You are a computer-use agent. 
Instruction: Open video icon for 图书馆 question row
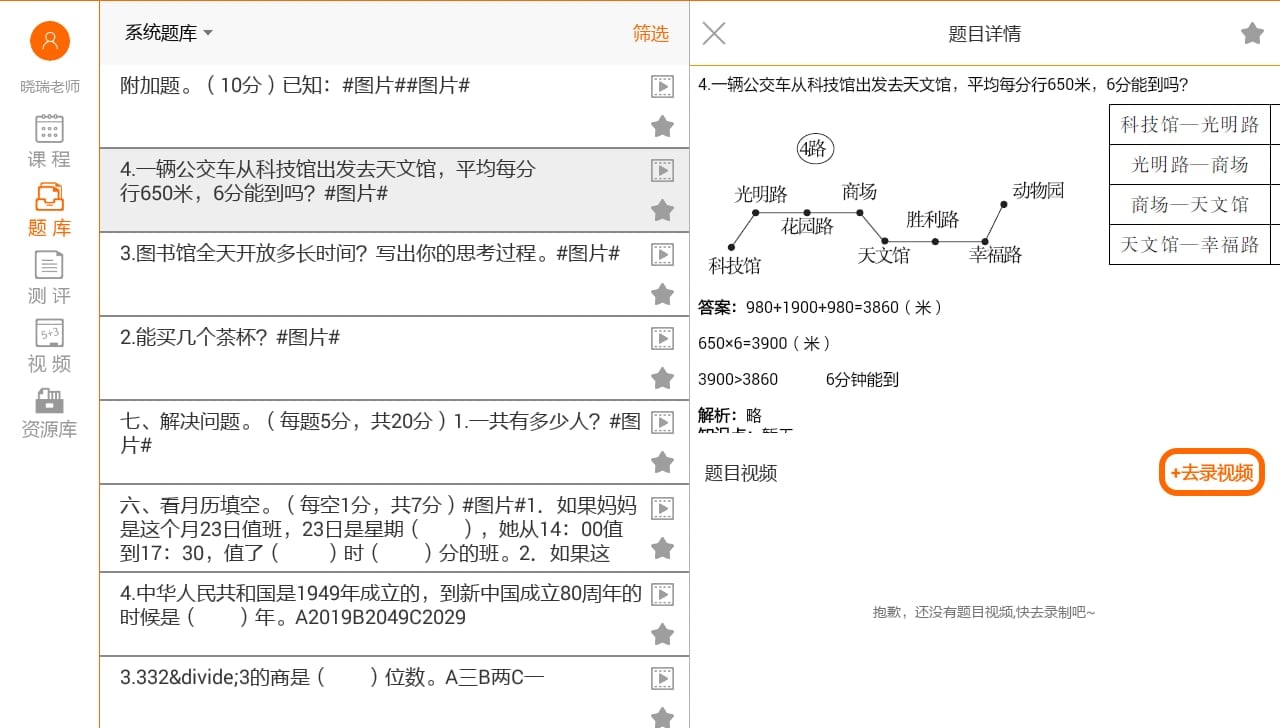pos(662,254)
